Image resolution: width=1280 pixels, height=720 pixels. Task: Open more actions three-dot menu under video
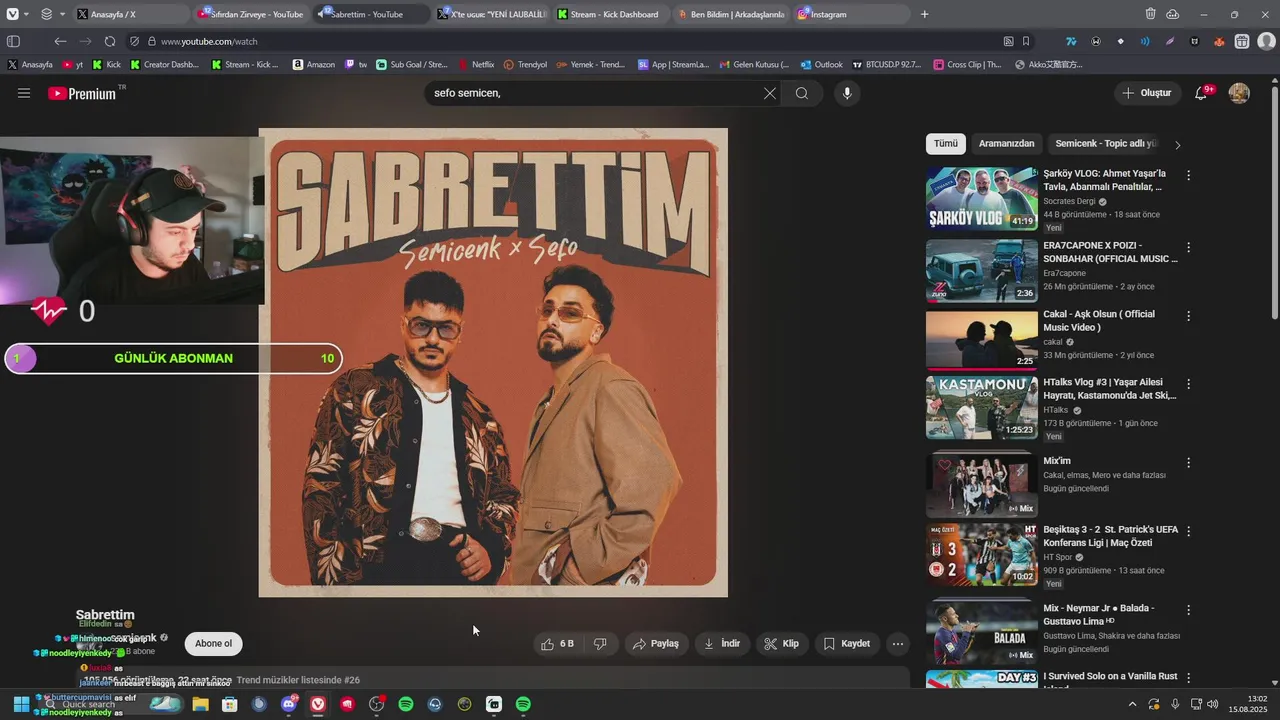tap(898, 644)
